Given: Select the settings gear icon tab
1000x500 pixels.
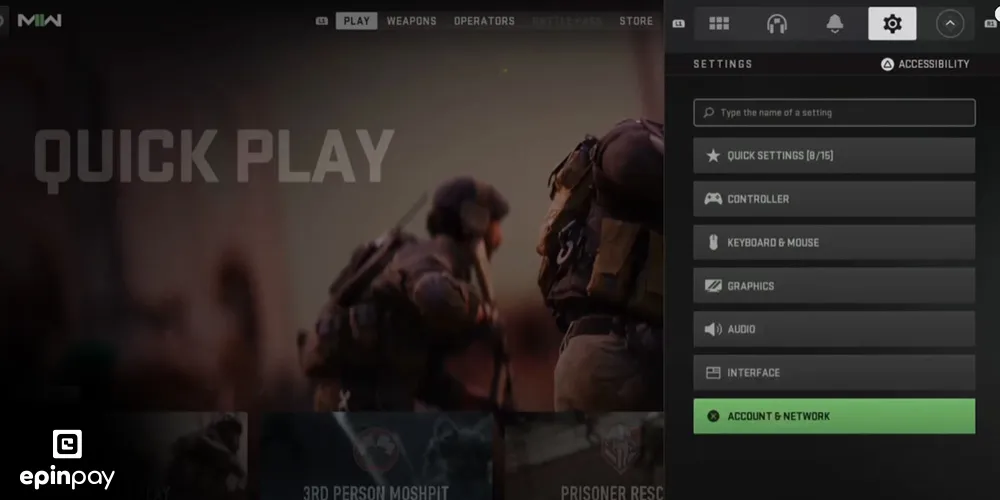Looking at the screenshot, I should pos(892,24).
